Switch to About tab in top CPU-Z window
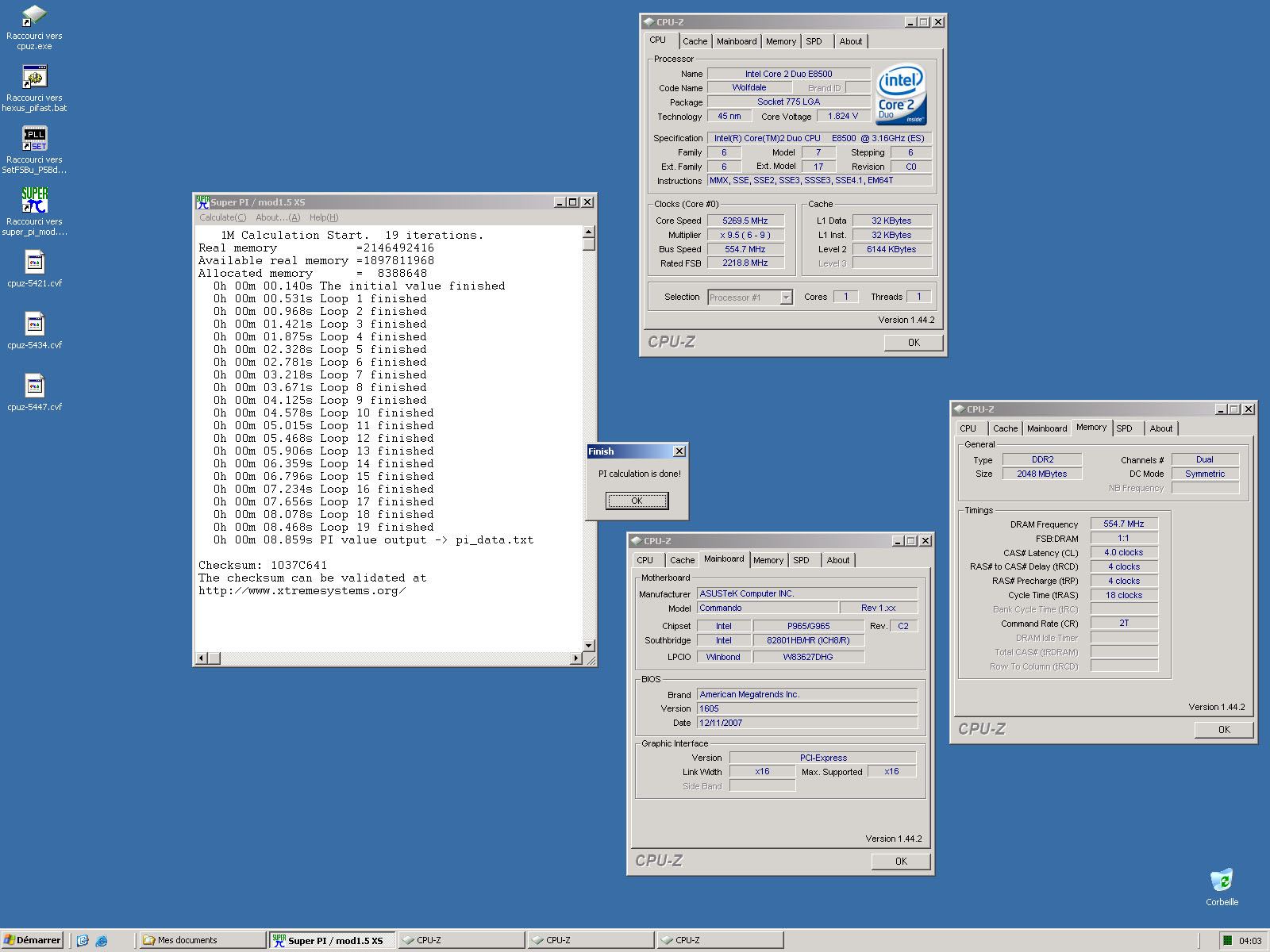Viewport: 1270px width, 952px height. pyautogui.click(x=851, y=41)
